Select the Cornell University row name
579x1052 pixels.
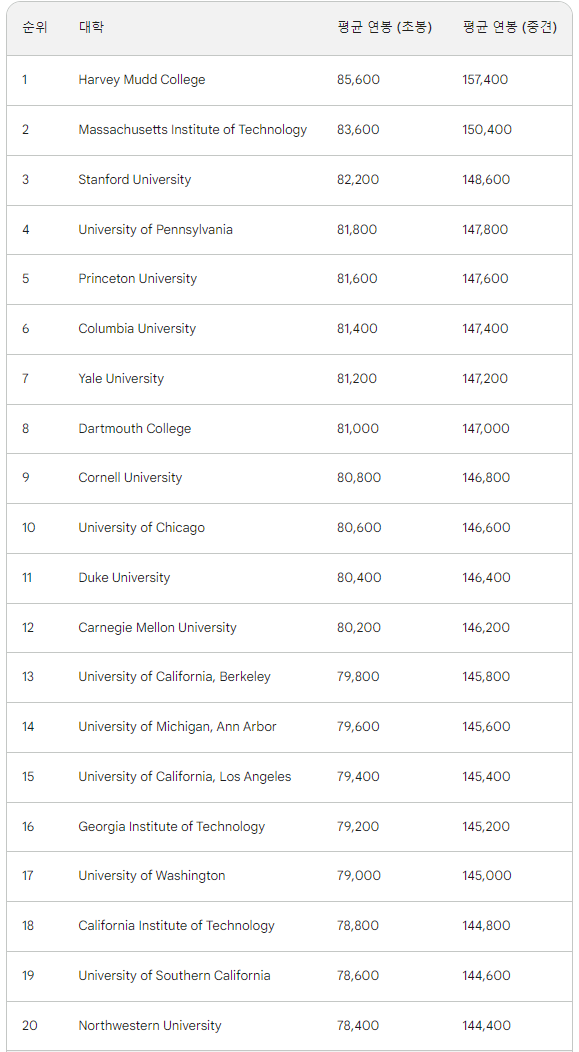[x=130, y=478]
